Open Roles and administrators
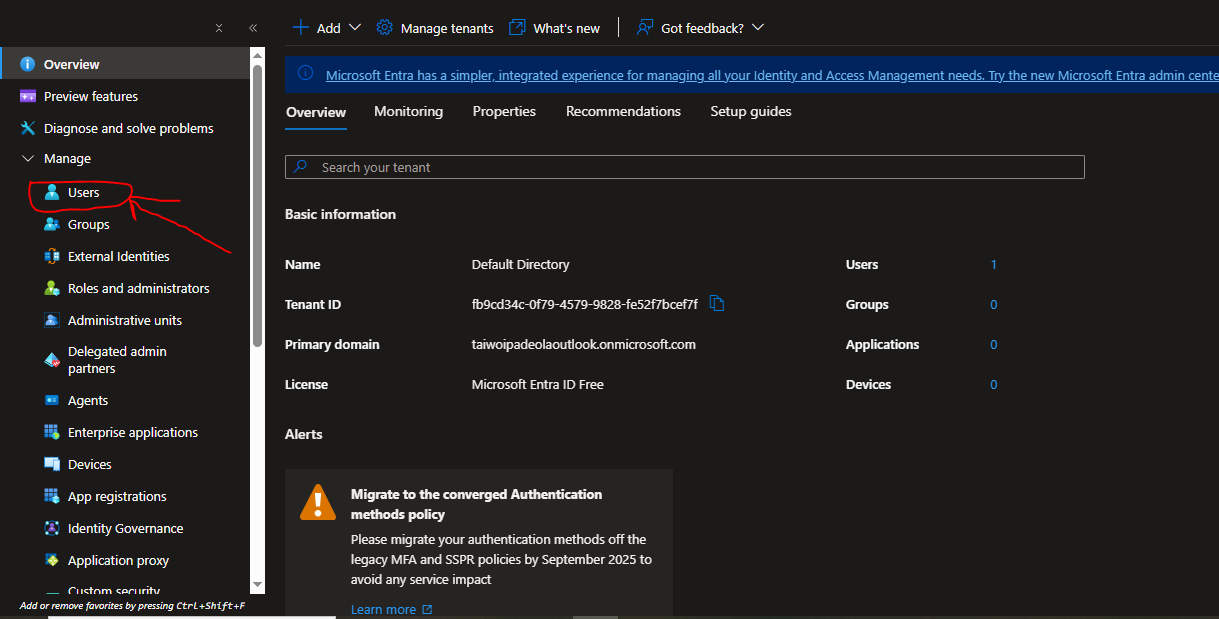 (127, 288)
